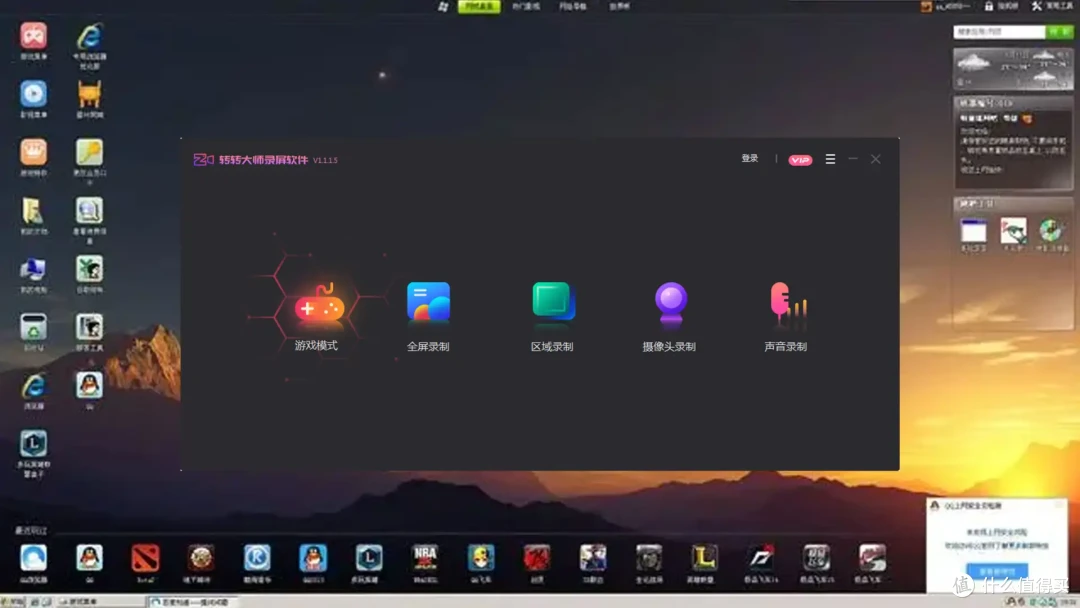Launch the first blue cloud dock icon
1080x608 pixels.
[x=33, y=558]
